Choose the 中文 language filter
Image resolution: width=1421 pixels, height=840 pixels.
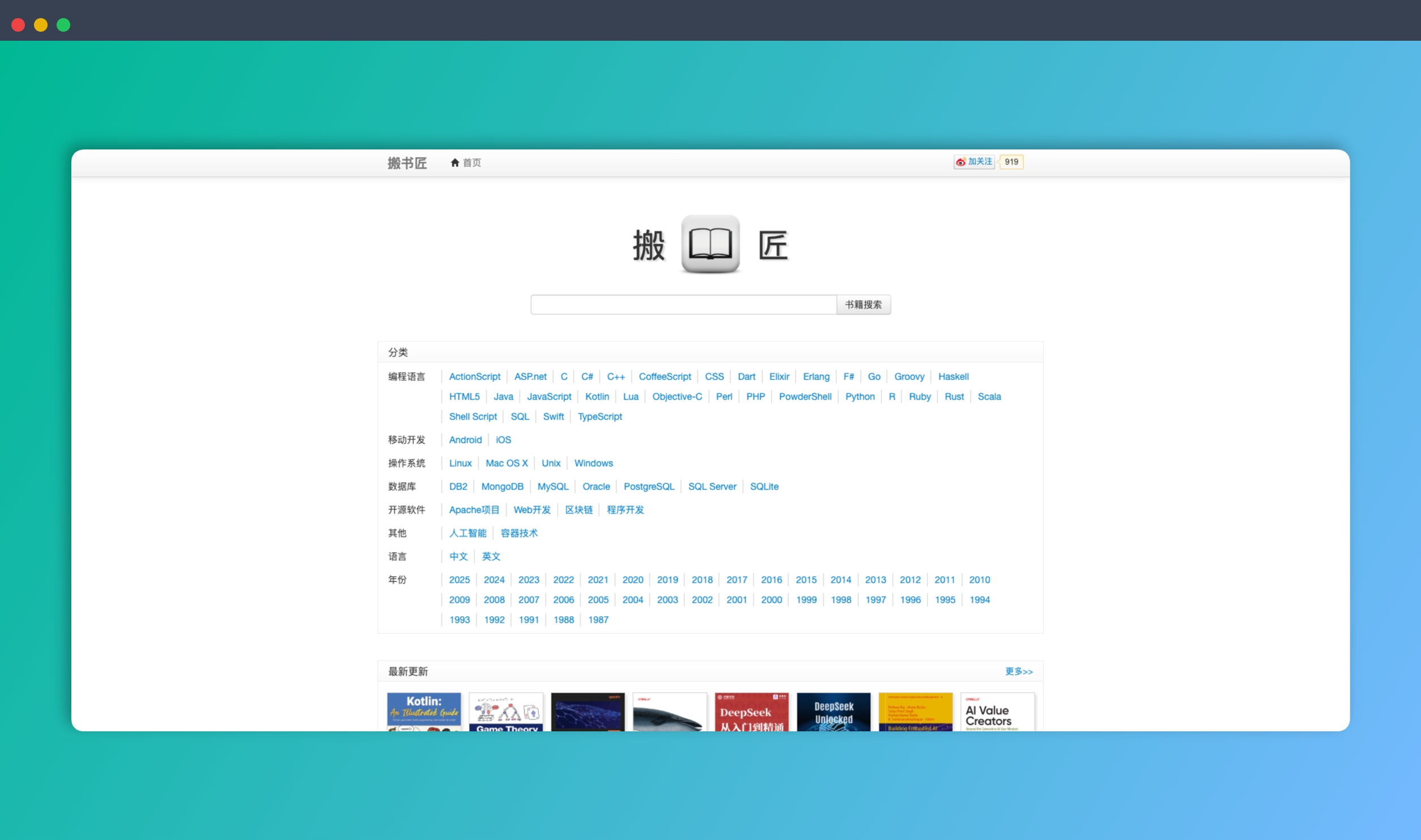tap(458, 556)
